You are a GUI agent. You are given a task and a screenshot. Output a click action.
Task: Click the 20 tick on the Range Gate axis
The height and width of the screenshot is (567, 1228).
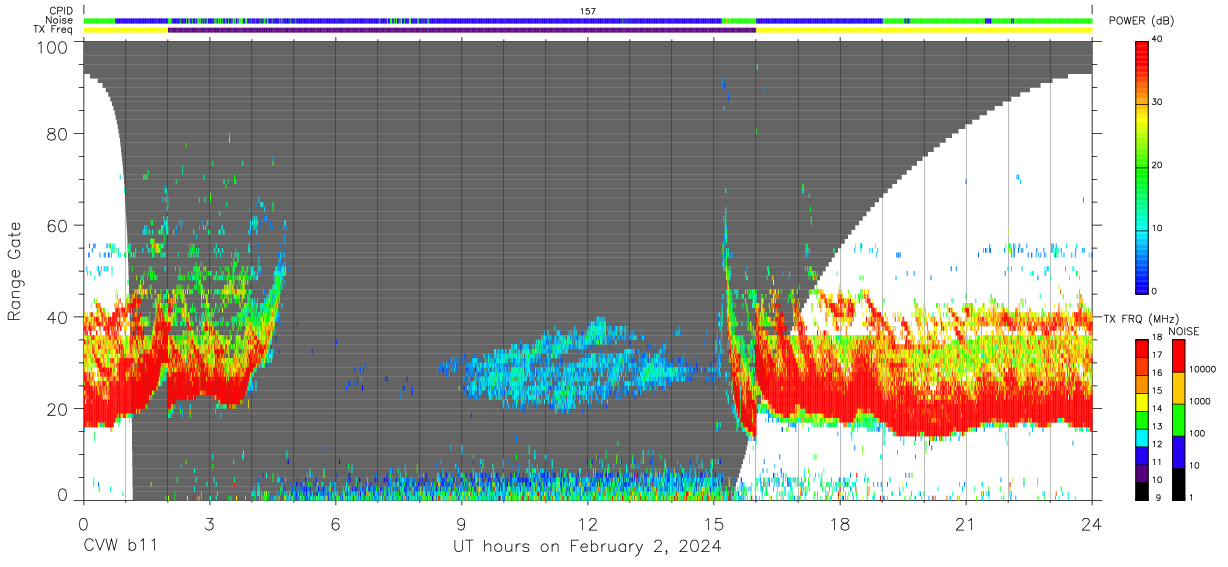point(58,408)
